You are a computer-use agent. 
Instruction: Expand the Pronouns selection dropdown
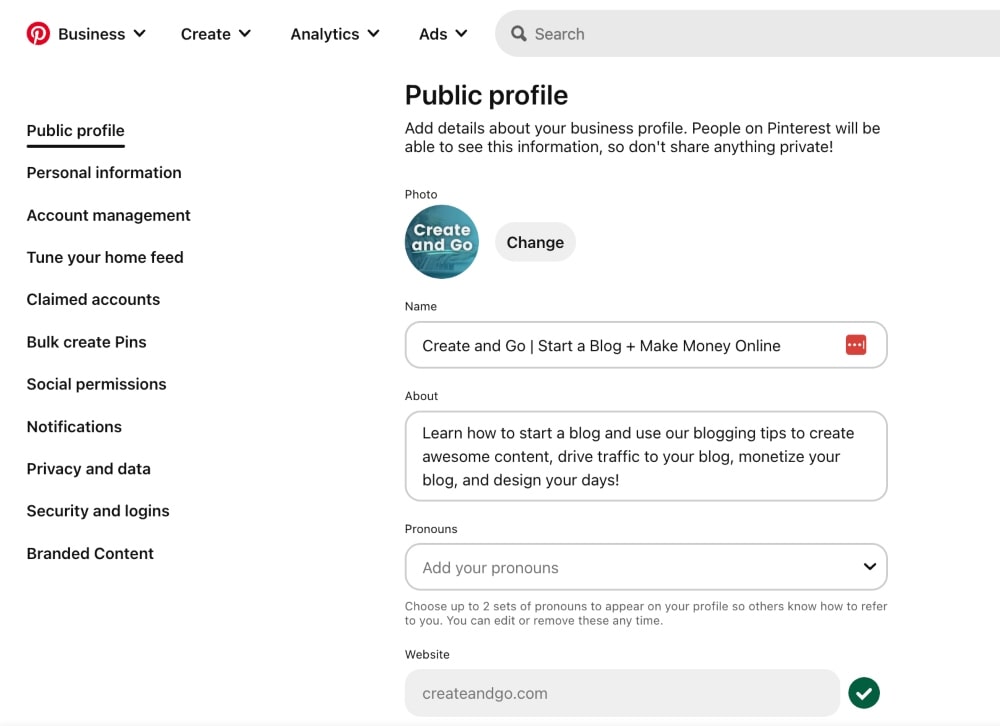click(x=868, y=567)
